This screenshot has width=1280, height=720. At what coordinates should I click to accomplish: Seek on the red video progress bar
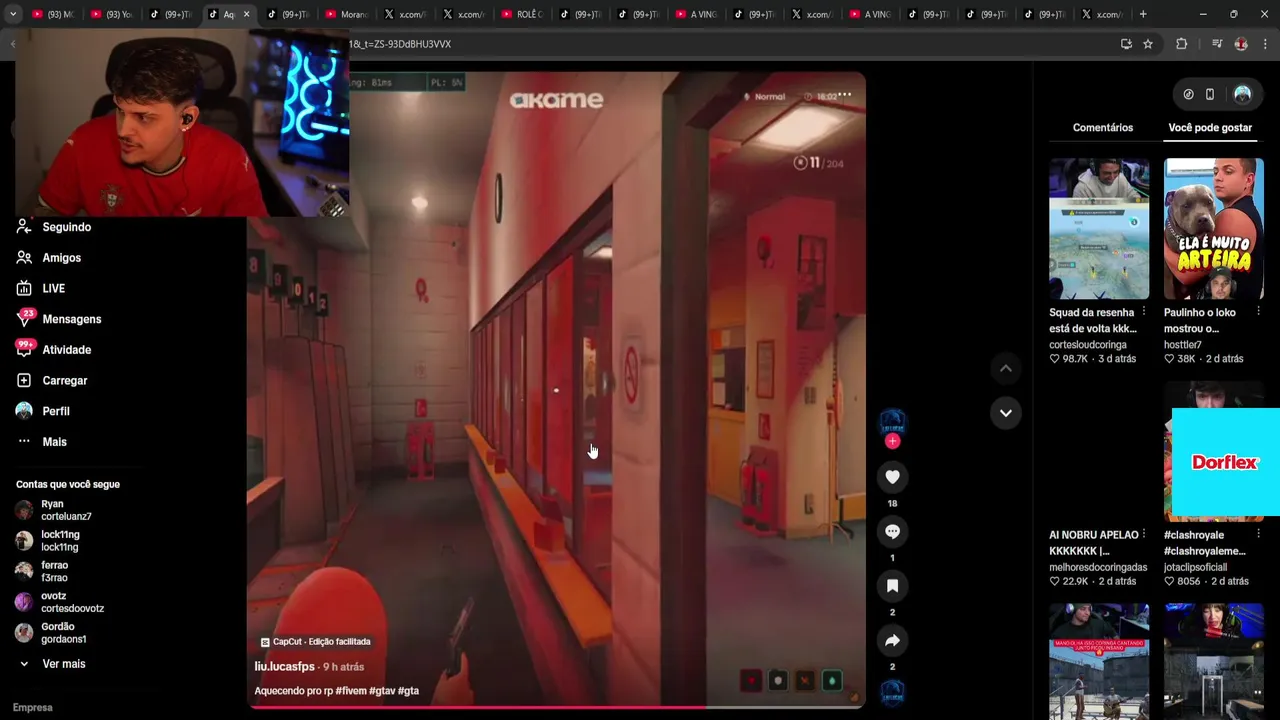556,707
